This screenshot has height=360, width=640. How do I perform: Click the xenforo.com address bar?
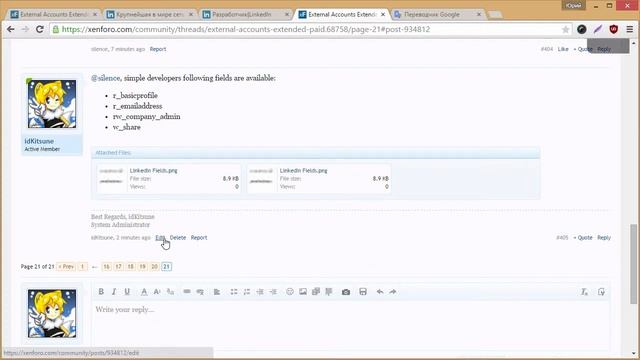point(310,29)
